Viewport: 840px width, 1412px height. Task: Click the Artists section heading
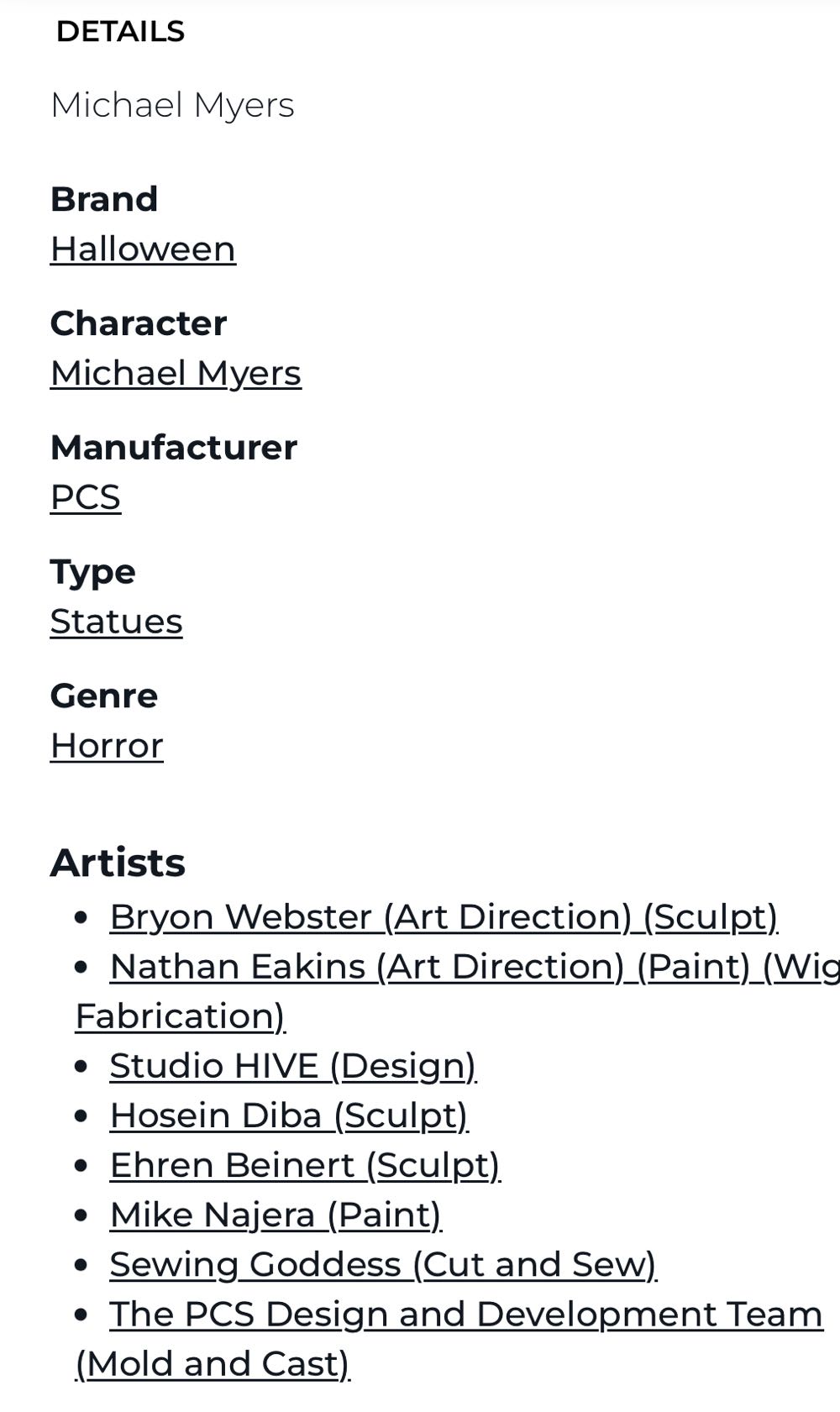(118, 863)
